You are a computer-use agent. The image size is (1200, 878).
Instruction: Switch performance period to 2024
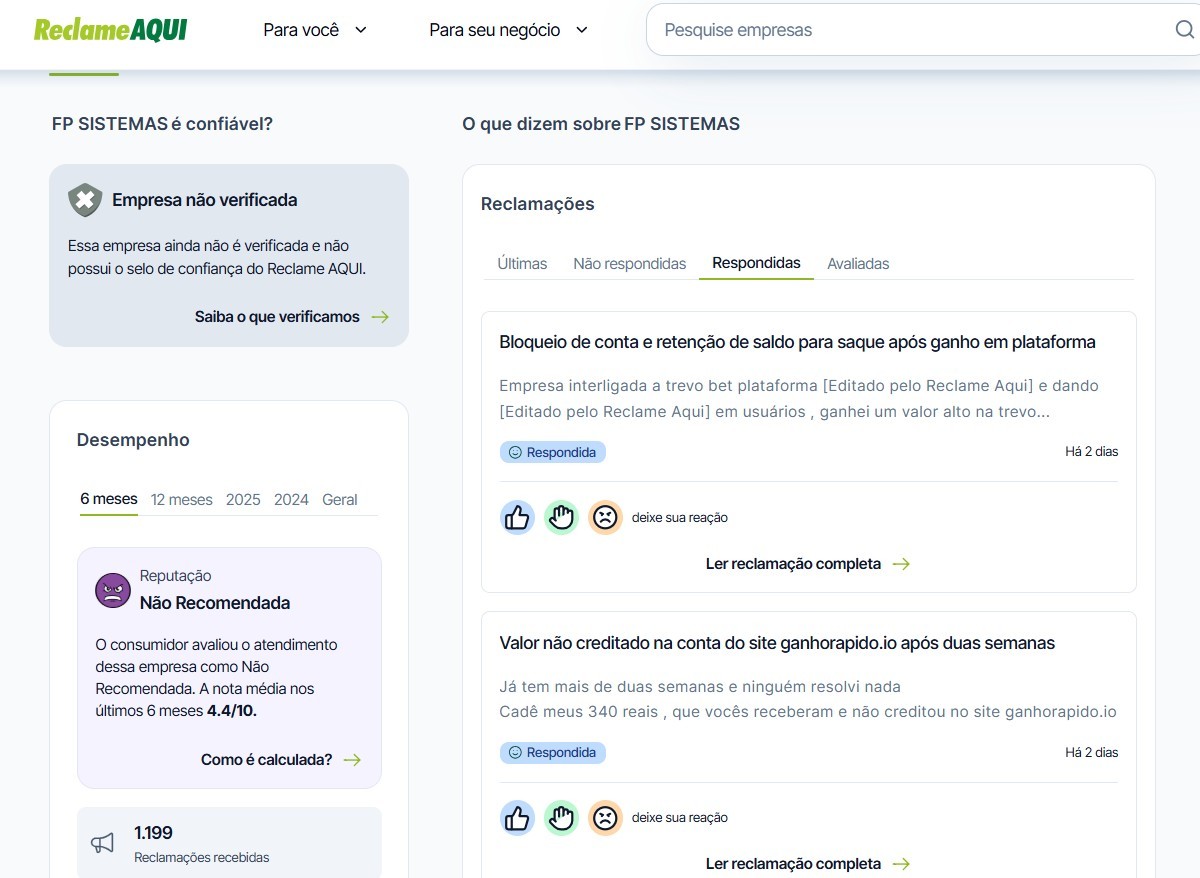coord(291,500)
